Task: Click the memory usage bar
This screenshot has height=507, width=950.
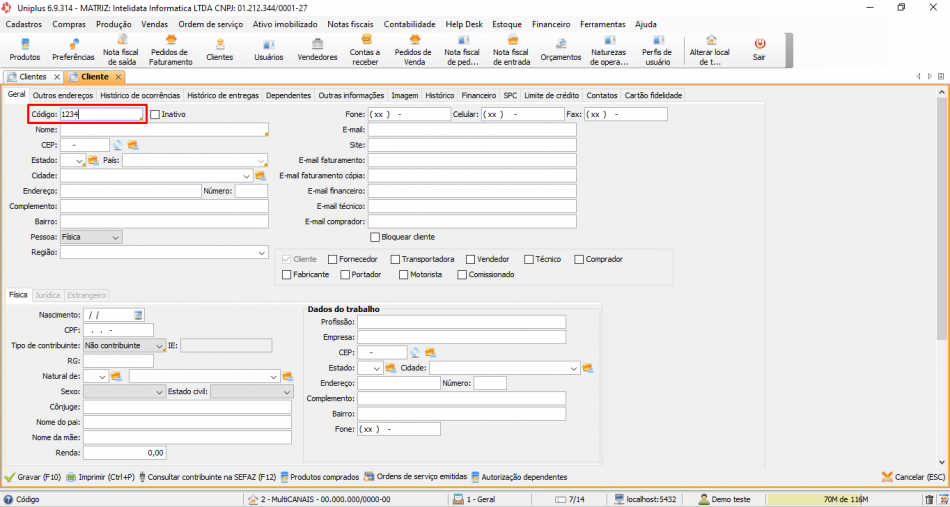Action: click(842, 500)
